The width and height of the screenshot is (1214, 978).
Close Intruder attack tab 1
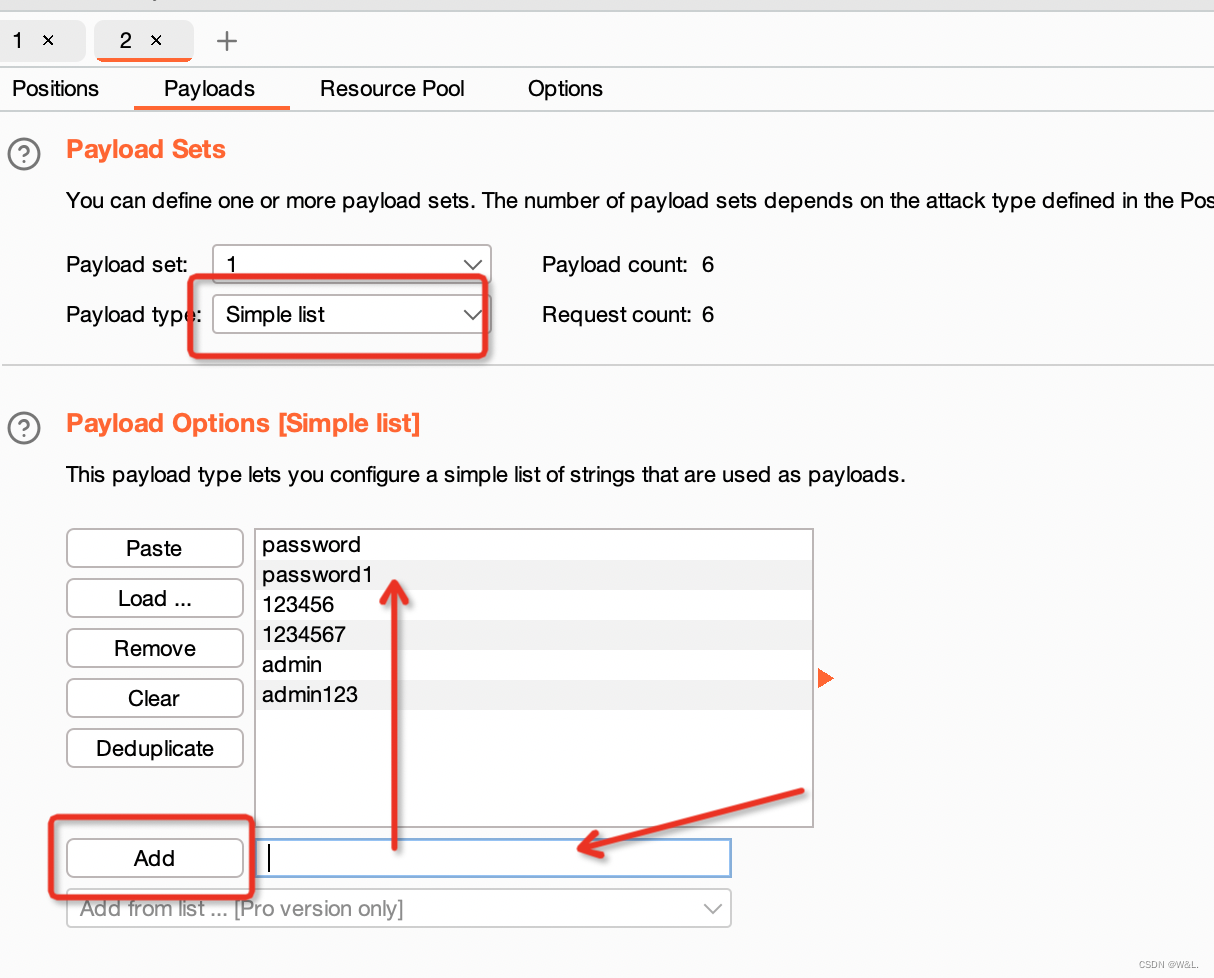click(48, 41)
